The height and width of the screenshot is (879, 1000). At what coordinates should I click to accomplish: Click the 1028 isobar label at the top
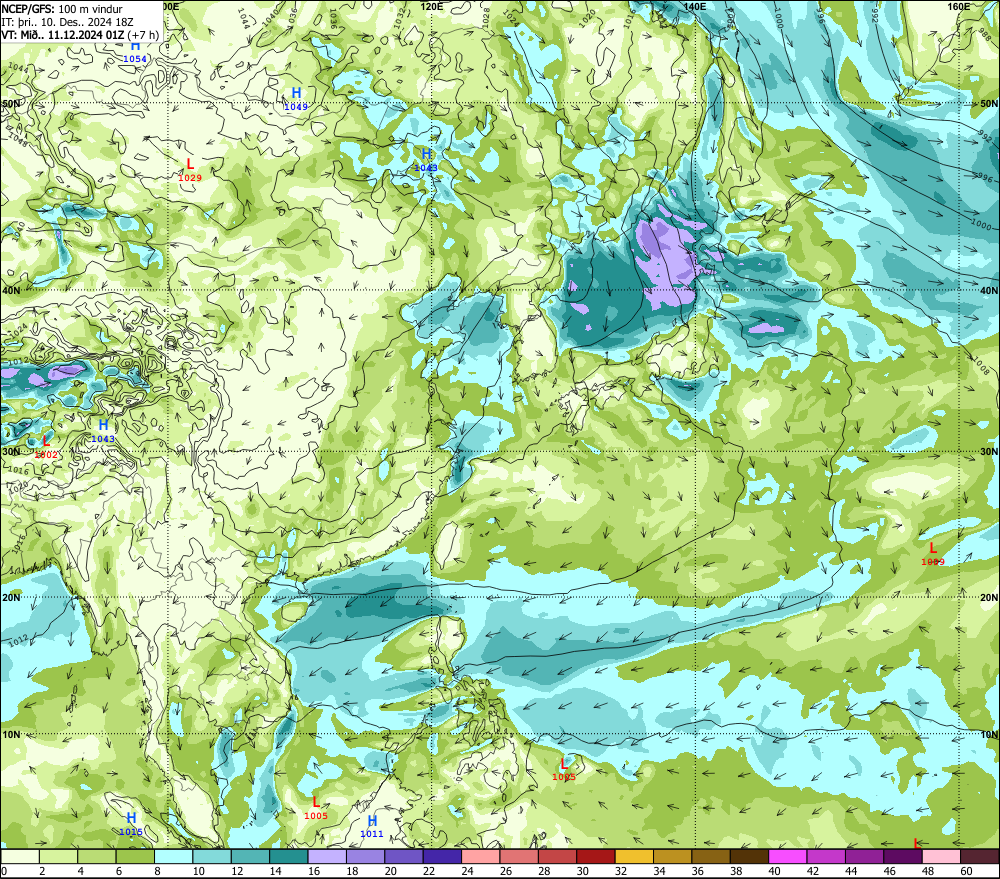coord(486,18)
